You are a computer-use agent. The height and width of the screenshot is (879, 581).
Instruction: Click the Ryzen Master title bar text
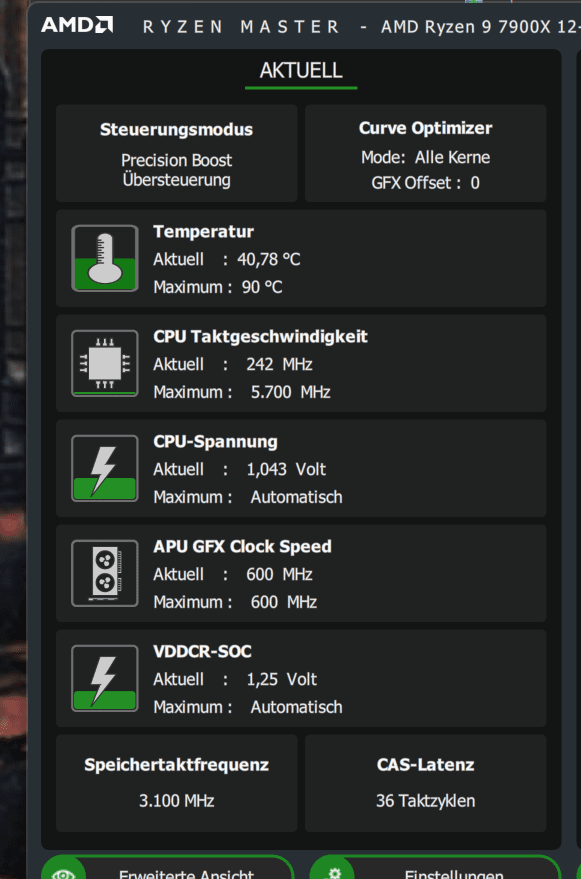point(242,26)
